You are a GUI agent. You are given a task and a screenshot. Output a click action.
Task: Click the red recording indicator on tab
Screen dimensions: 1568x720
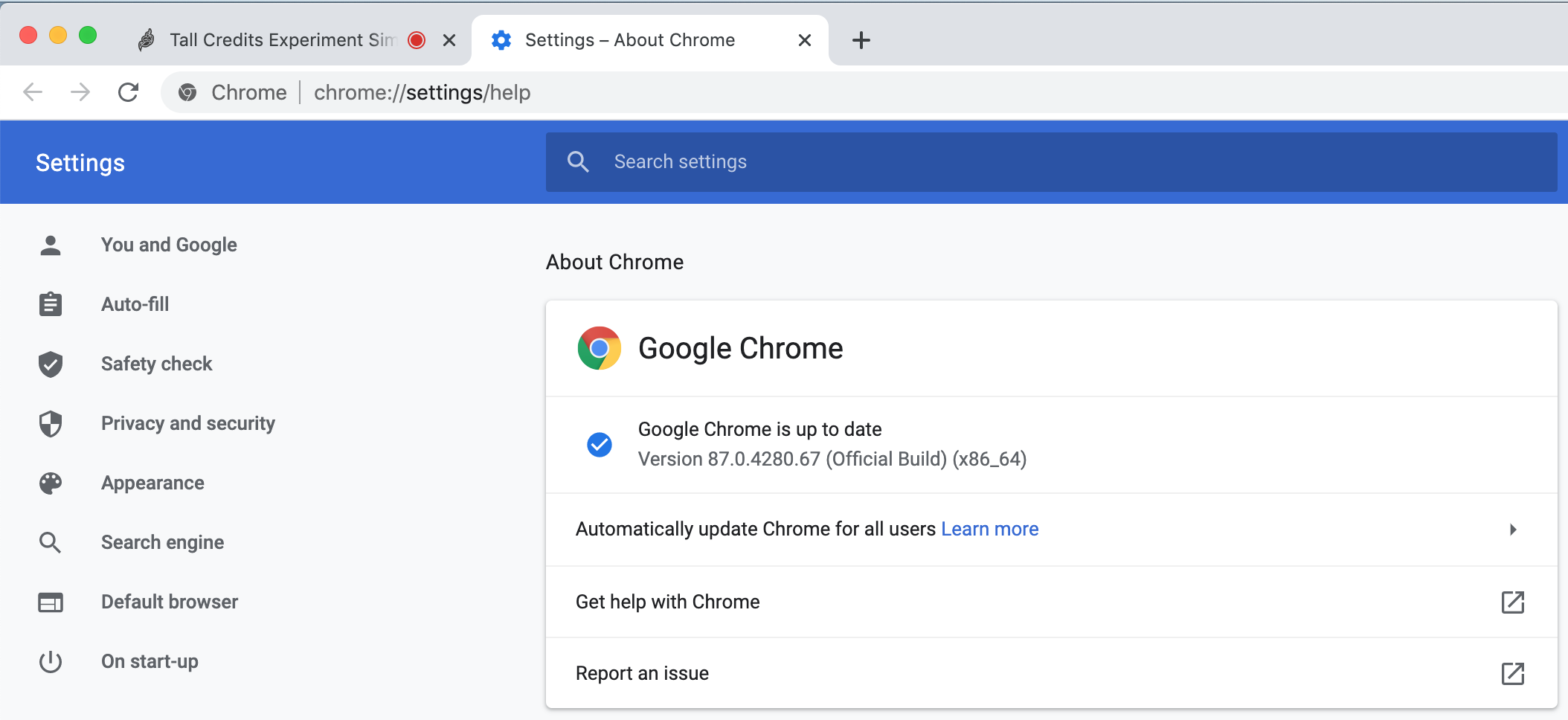pos(417,40)
